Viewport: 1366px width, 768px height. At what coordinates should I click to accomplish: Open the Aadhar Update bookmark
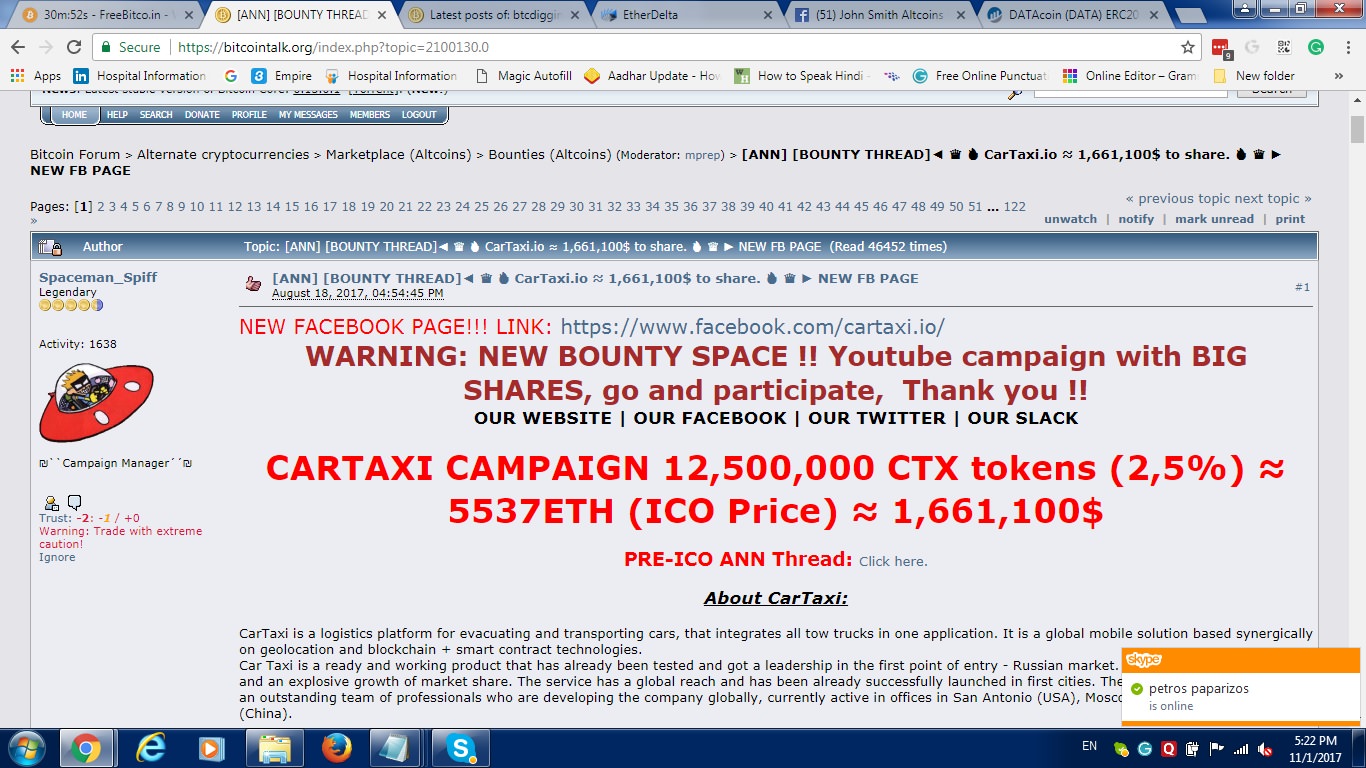(x=652, y=75)
